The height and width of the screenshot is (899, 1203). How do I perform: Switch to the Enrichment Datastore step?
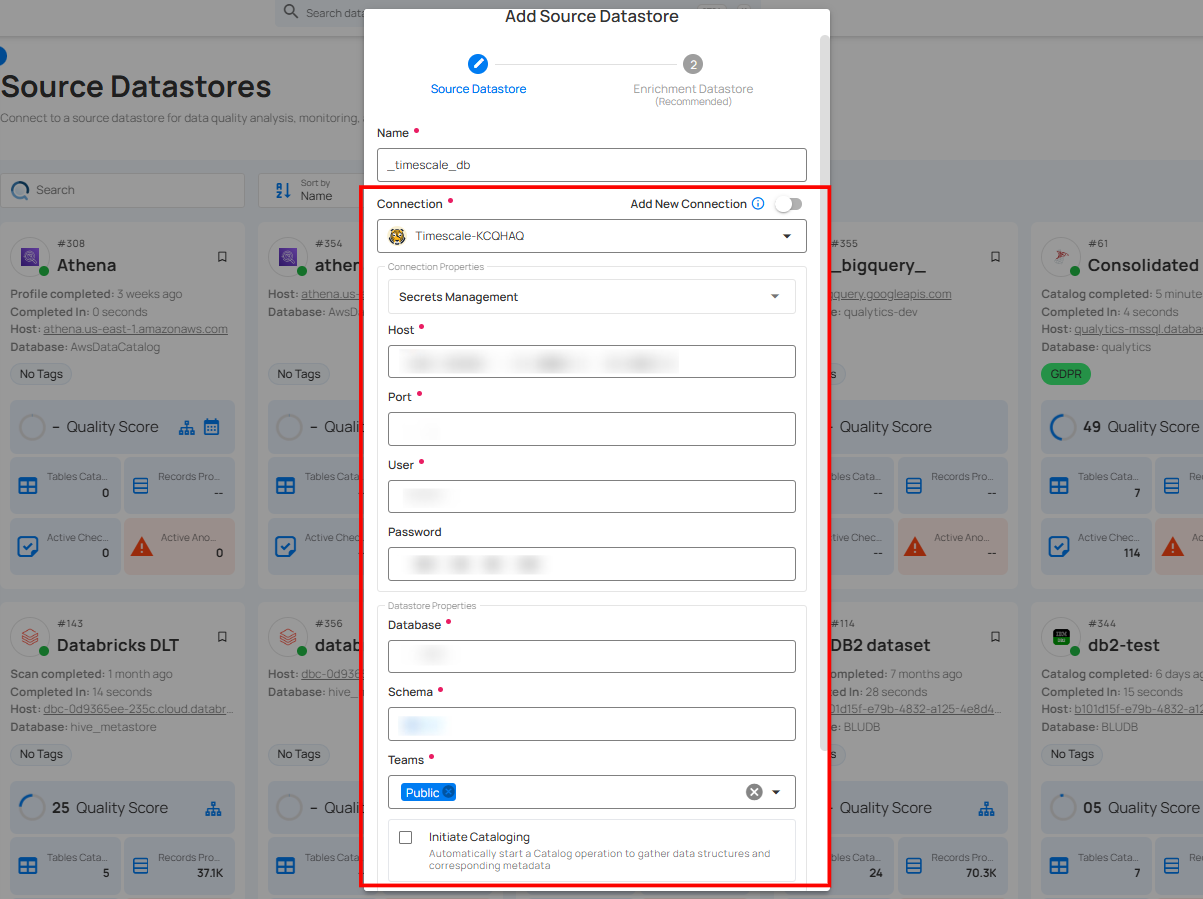[692, 64]
